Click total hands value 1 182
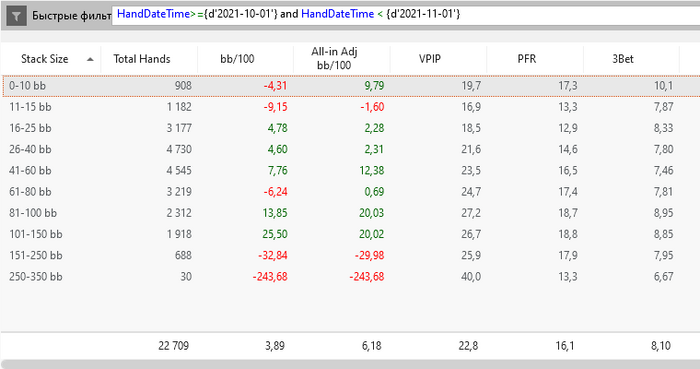The height and width of the screenshot is (369, 700). (x=179, y=107)
